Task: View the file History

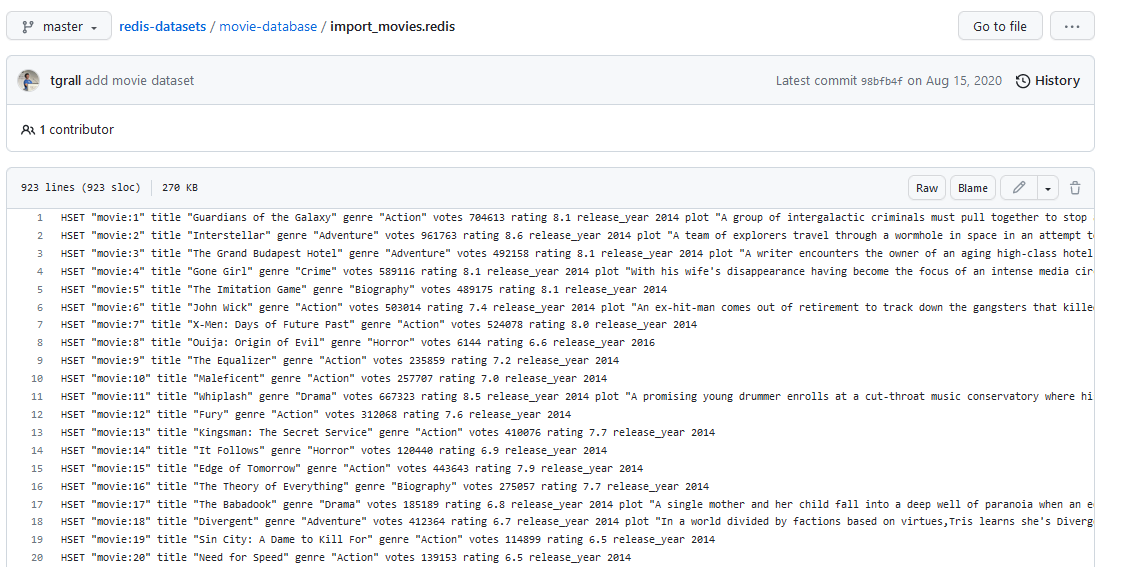Action: 1047,81
